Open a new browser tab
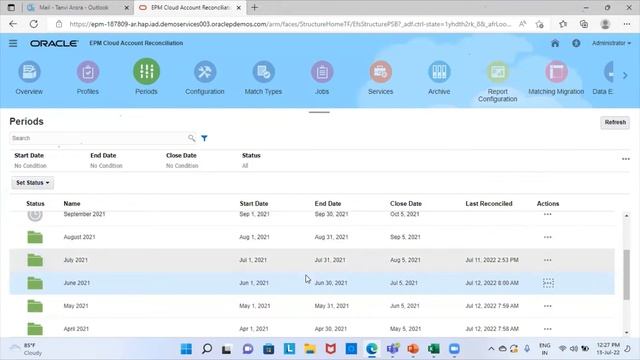The image size is (640, 360). coord(255,7)
